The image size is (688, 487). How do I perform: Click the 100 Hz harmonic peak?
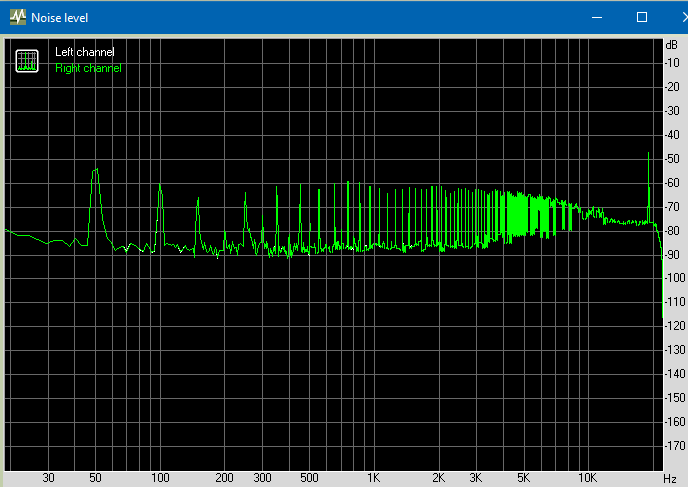point(159,188)
